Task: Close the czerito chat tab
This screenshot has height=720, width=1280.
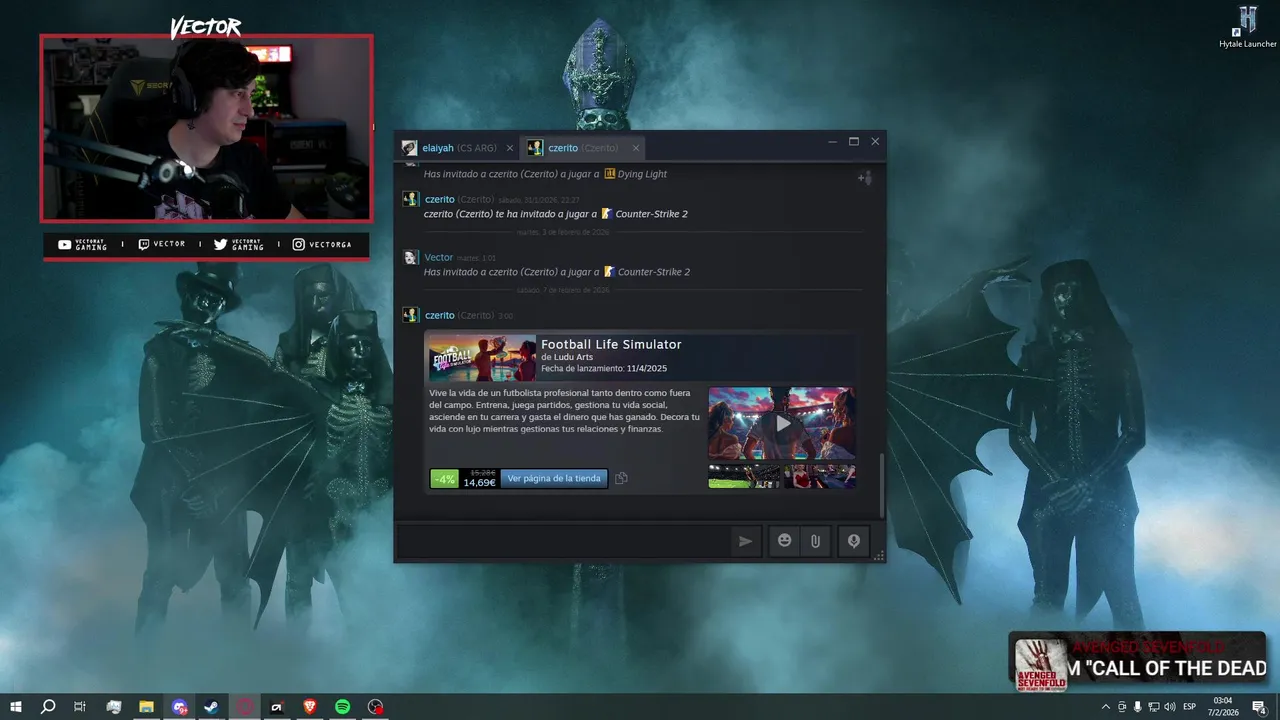Action: 635,148
